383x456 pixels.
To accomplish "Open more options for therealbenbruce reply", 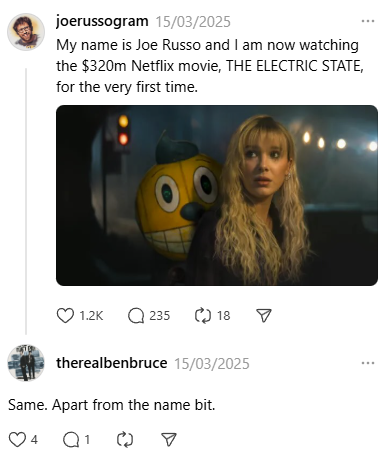I will (x=368, y=363).
